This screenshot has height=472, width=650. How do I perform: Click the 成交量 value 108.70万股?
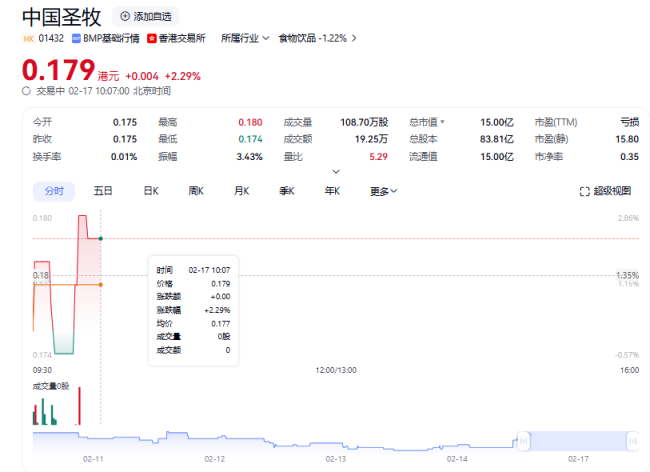364,122
